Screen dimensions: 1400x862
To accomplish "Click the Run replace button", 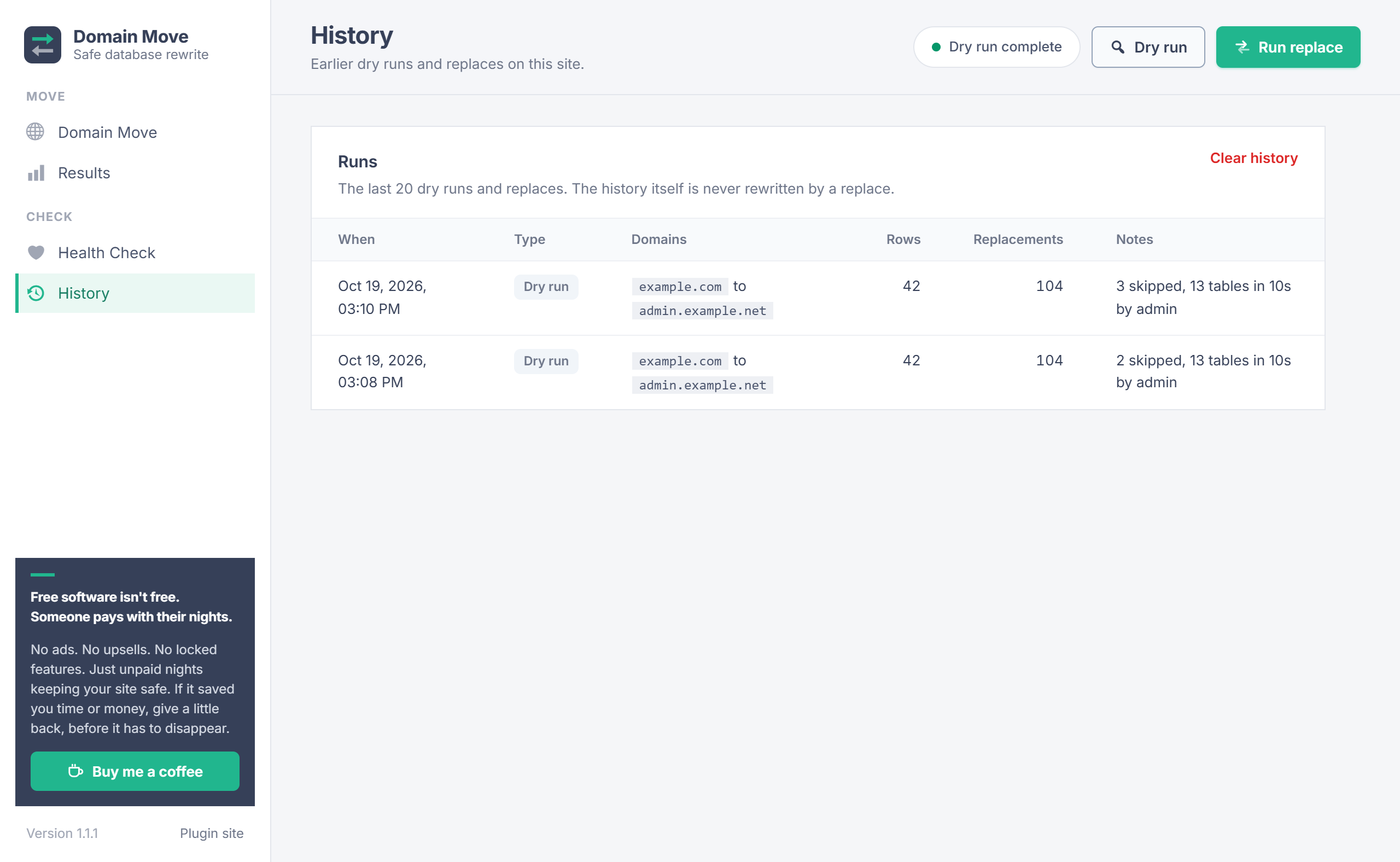I will tap(1288, 46).
